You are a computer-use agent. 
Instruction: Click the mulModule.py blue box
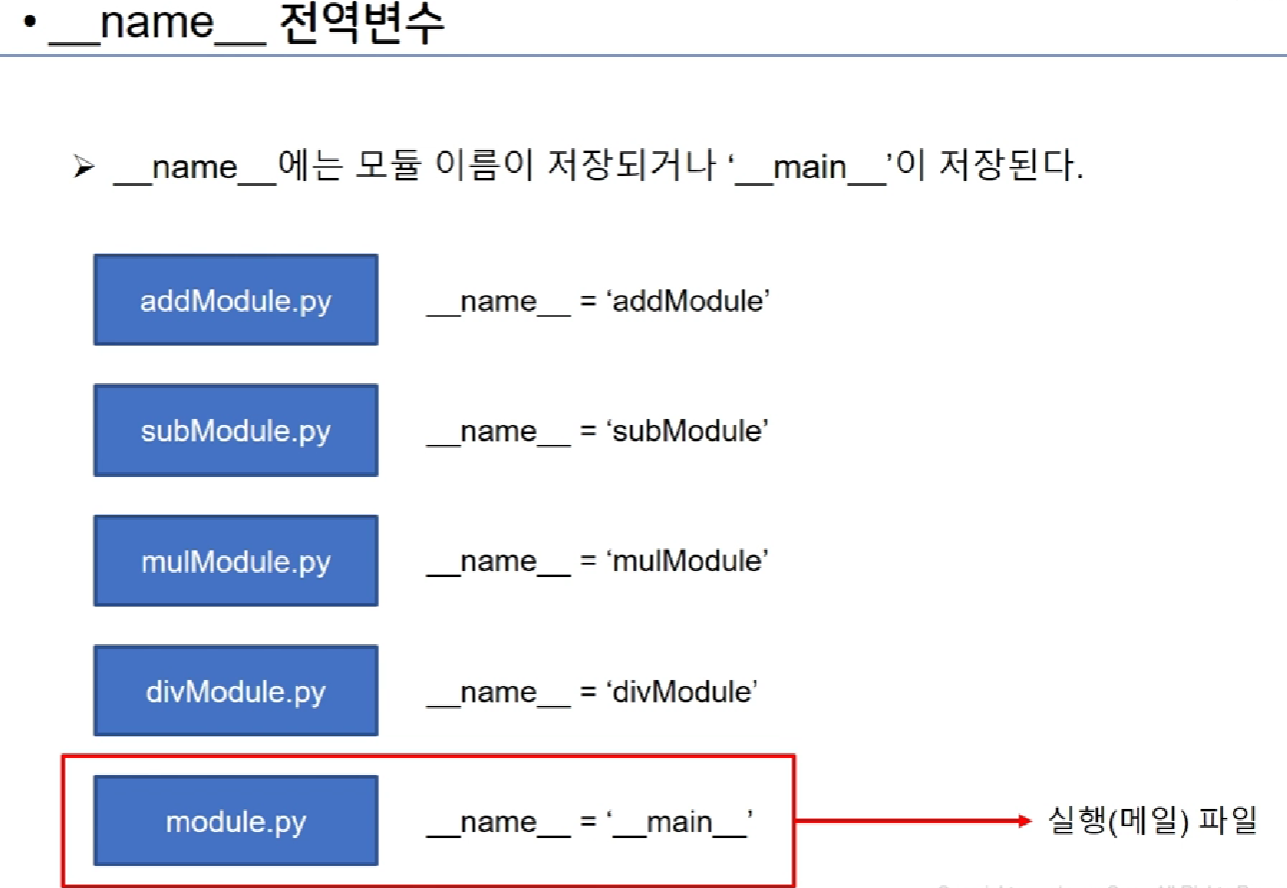tap(236, 560)
